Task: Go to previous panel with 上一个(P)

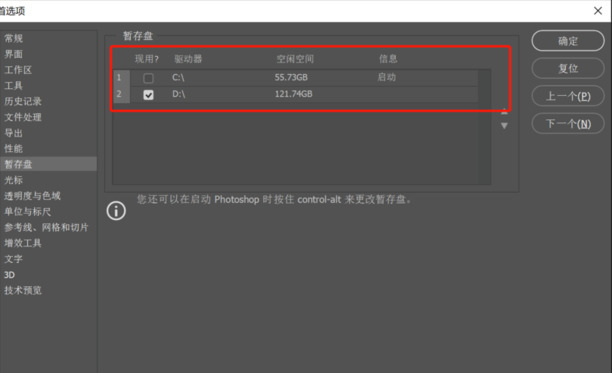Action: point(568,96)
